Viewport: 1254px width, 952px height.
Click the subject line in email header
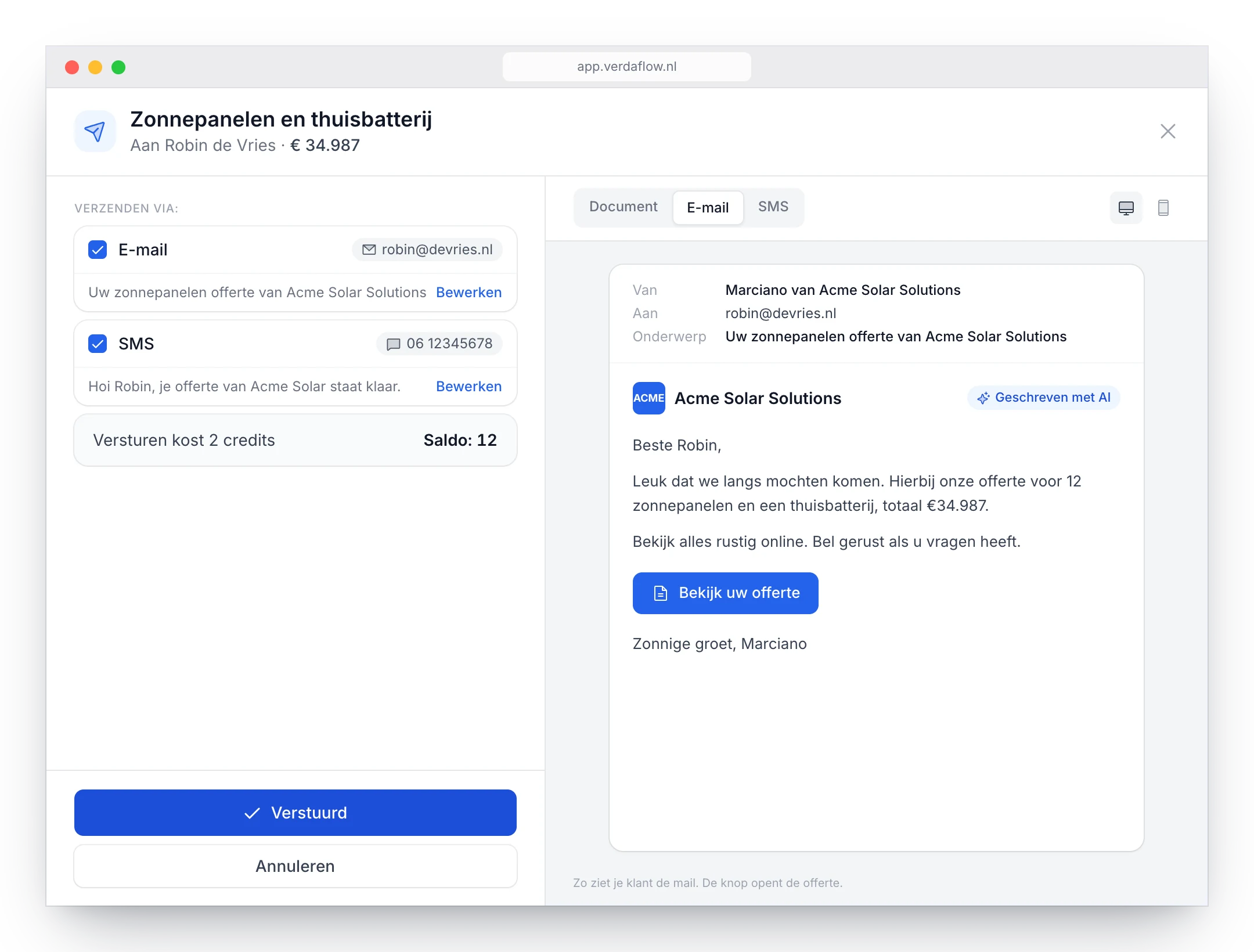[x=896, y=337]
